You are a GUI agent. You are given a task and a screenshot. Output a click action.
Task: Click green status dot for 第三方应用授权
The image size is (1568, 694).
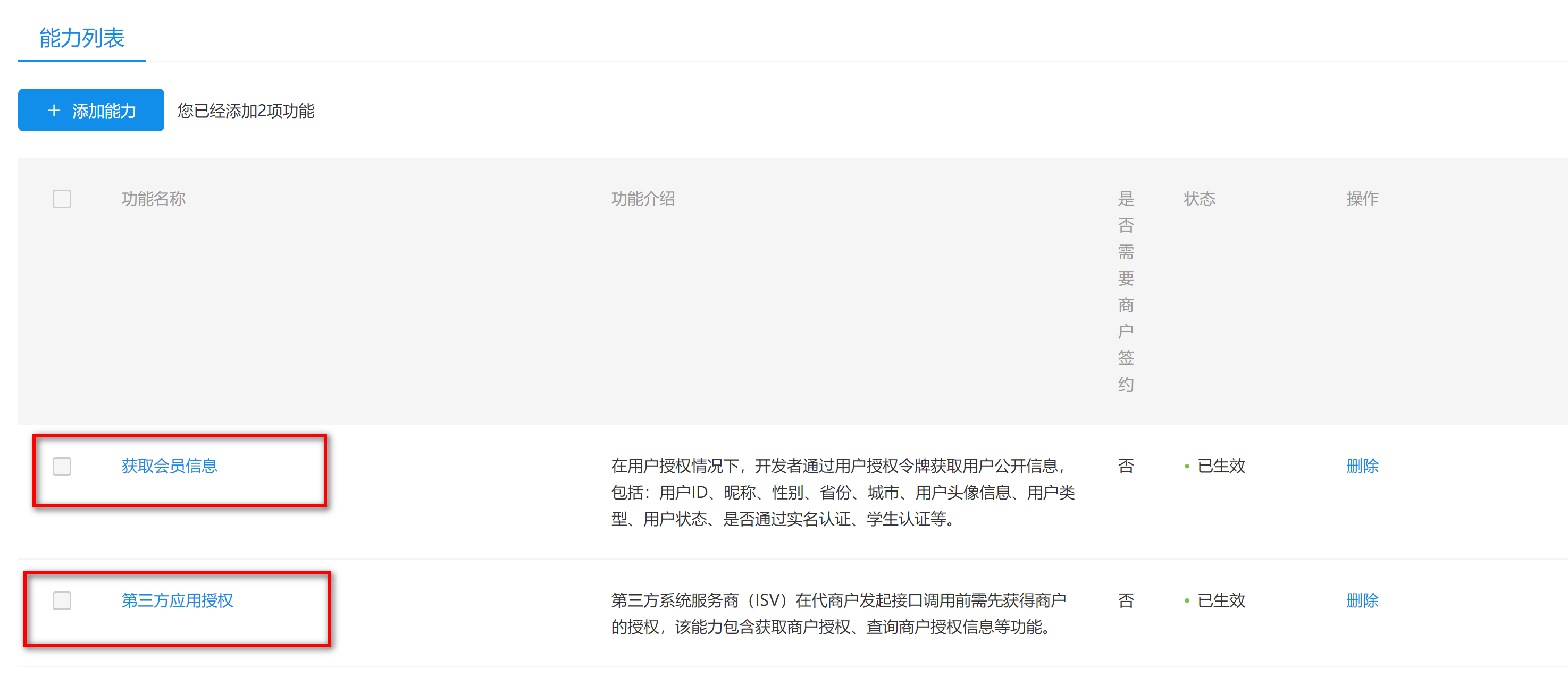coord(1186,601)
